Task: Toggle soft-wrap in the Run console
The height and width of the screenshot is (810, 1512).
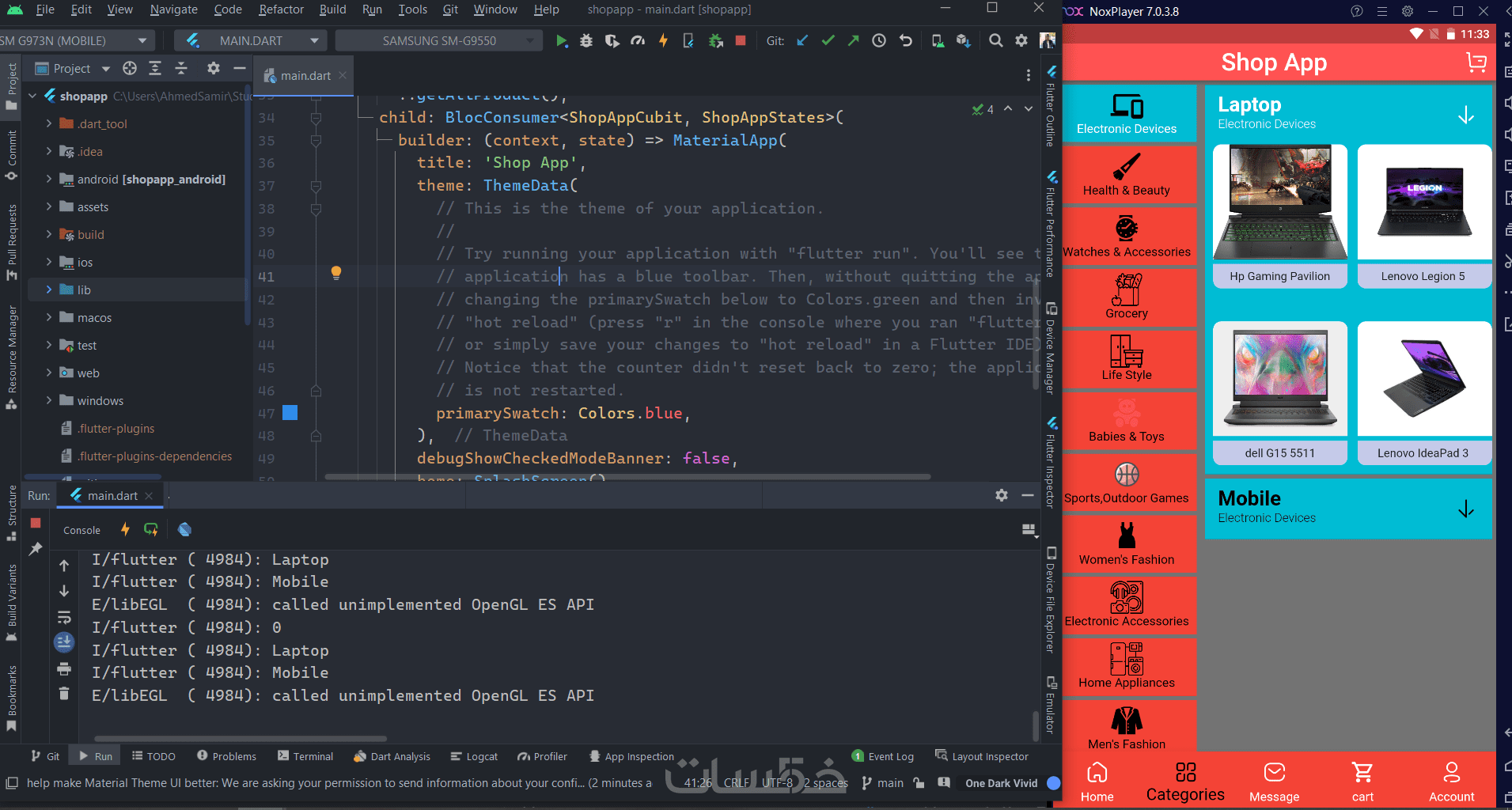Action: click(x=64, y=617)
